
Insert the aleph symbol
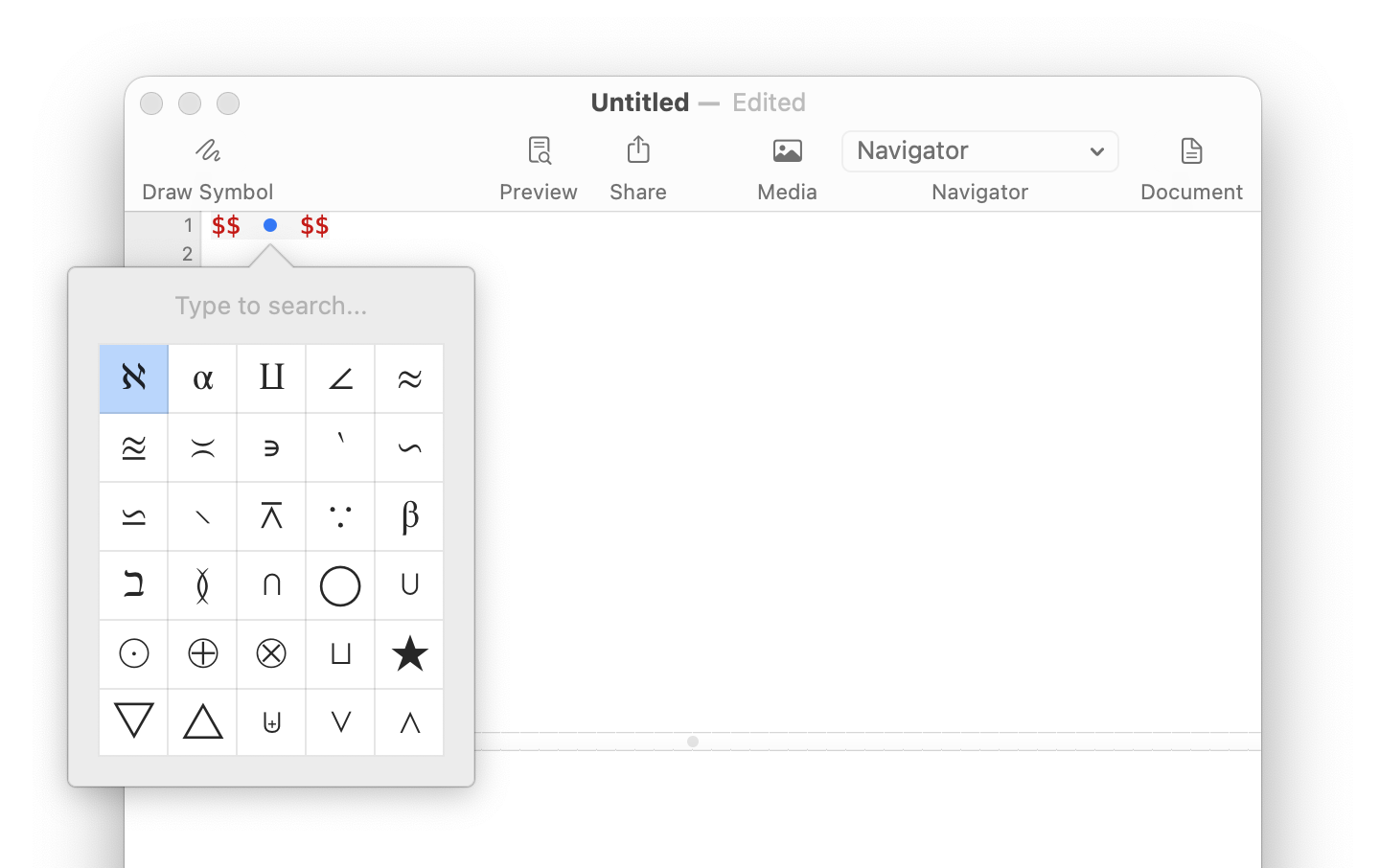pos(134,379)
